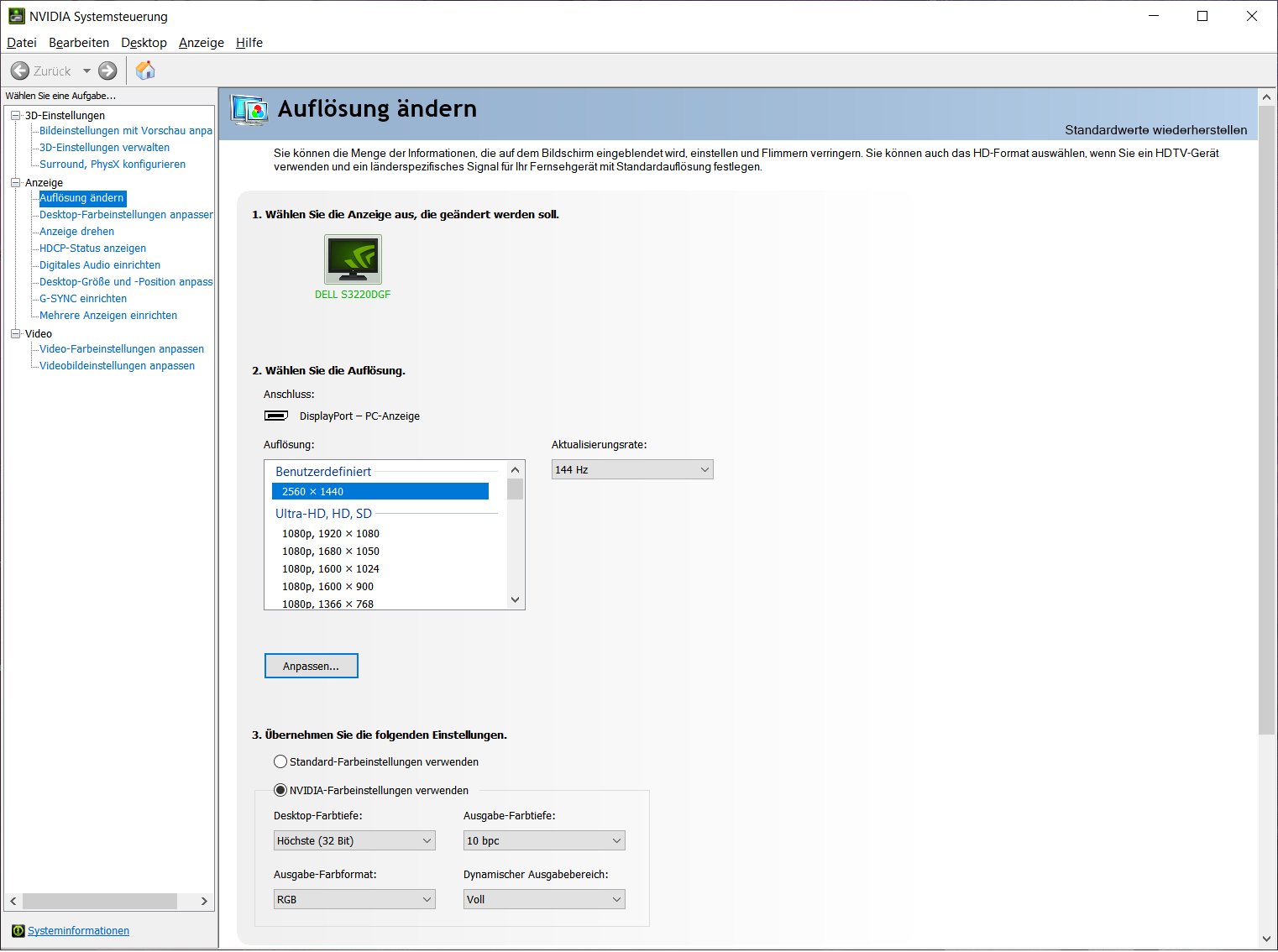Click main panel scroll-up arrow
Image resolution: width=1278 pixels, height=952 pixels.
click(1267, 97)
